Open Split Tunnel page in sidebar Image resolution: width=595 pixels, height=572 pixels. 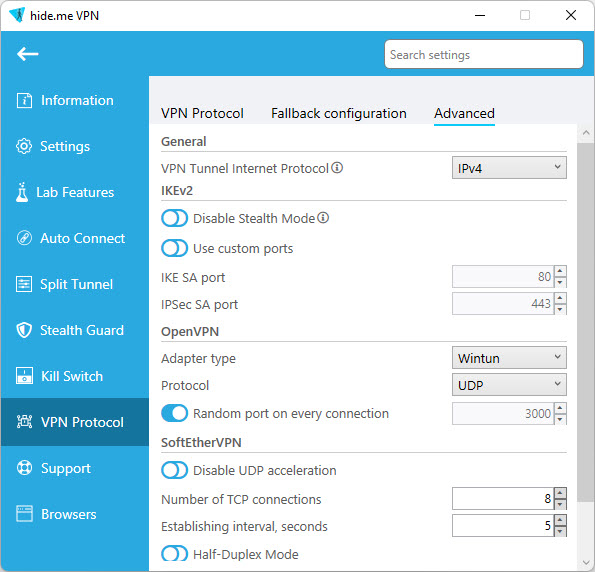click(75, 284)
